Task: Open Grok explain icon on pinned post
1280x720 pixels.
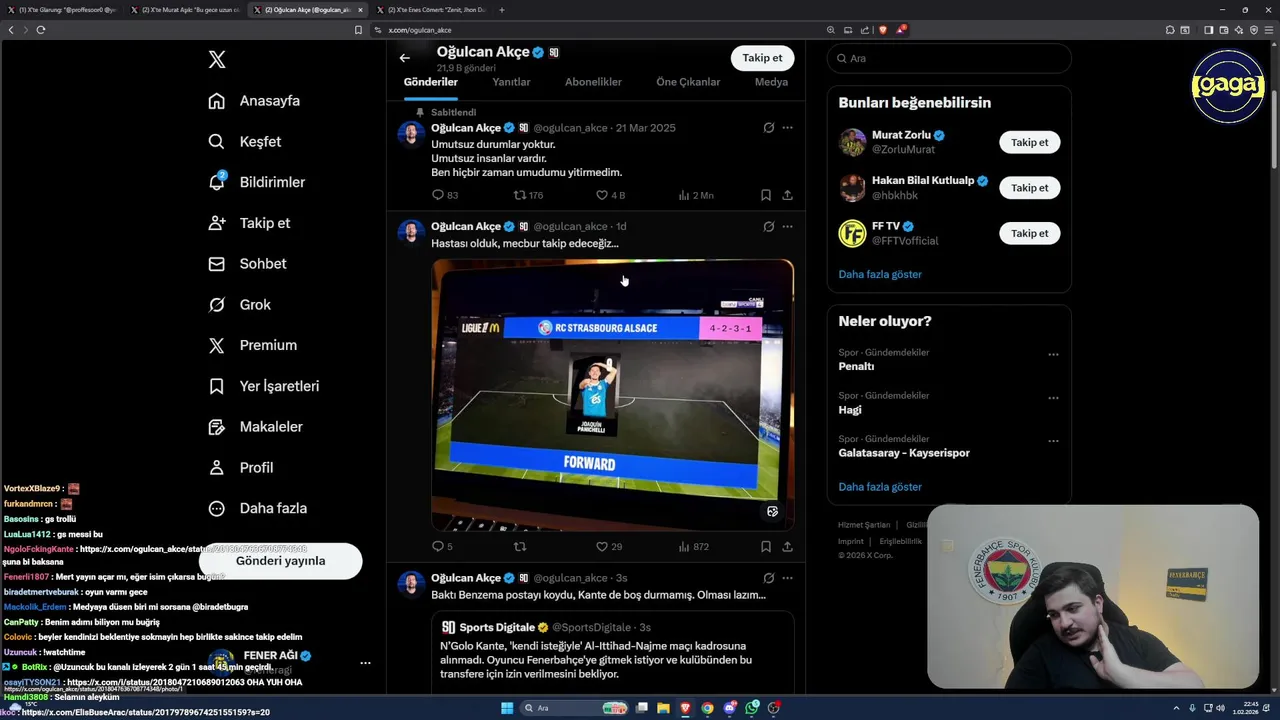Action: (x=768, y=128)
